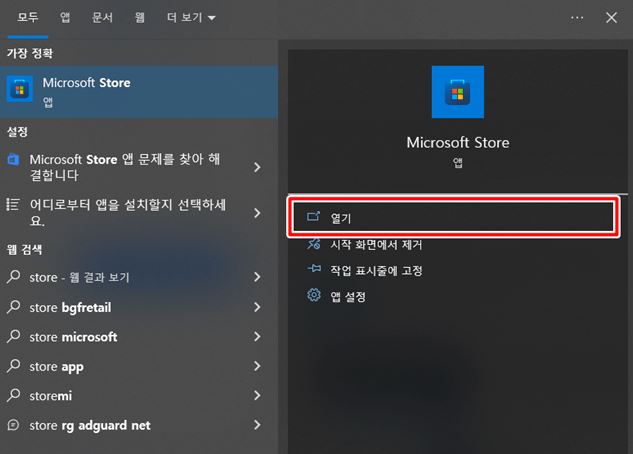Expand arrow for store 웹 결과 보기
The image size is (633, 454).
coord(257,277)
